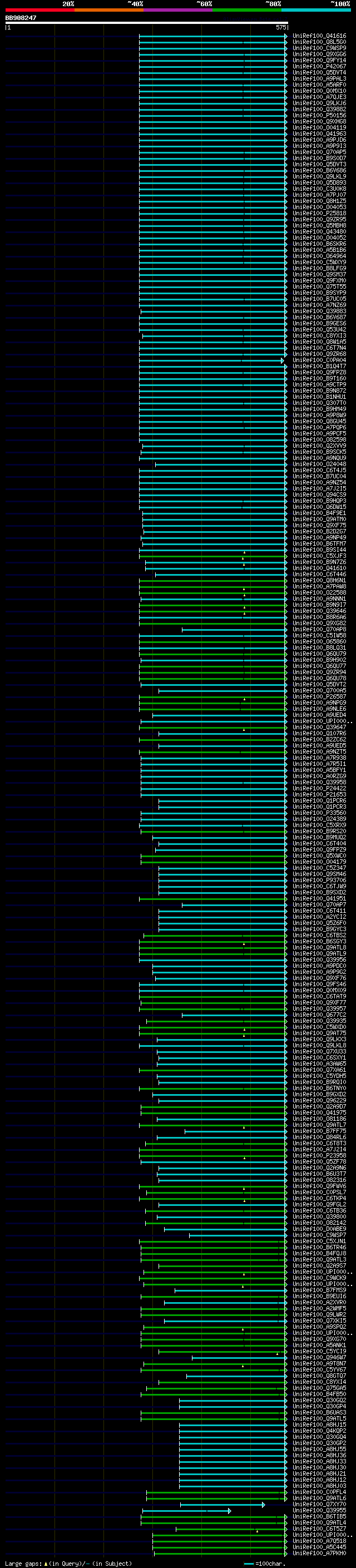Select hit UniRef100_P42067
The height and width of the screenshot is (1568, 356).
coord(319,66)
